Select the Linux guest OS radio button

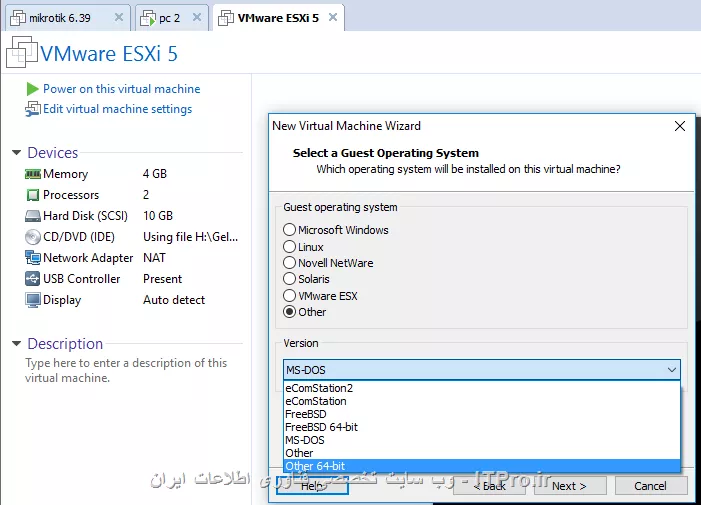(290, 247)
